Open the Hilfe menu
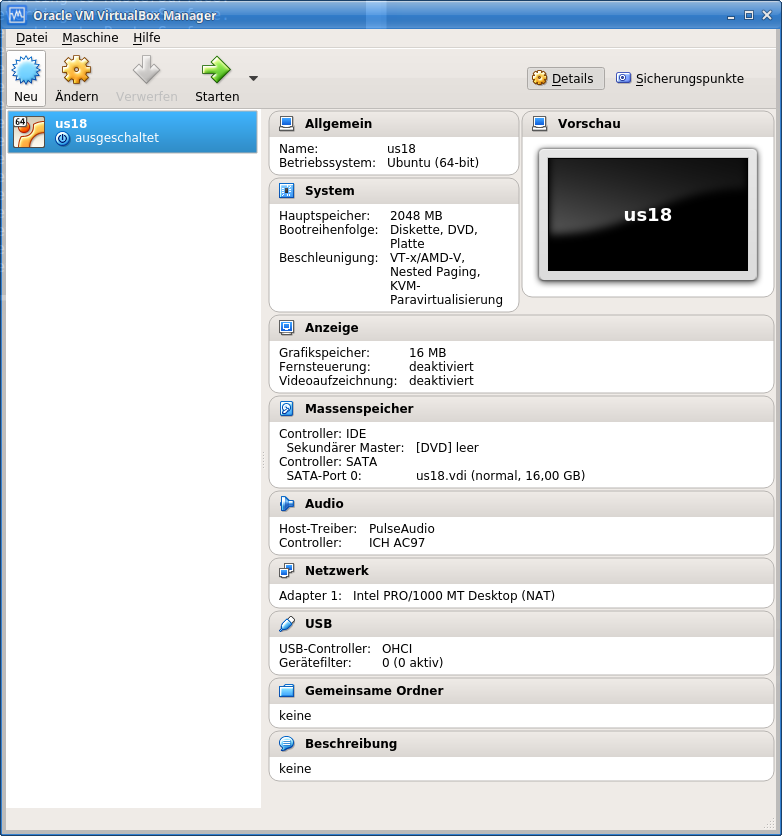The width and height of the screenshot is (782, 836). pos(147,38)
